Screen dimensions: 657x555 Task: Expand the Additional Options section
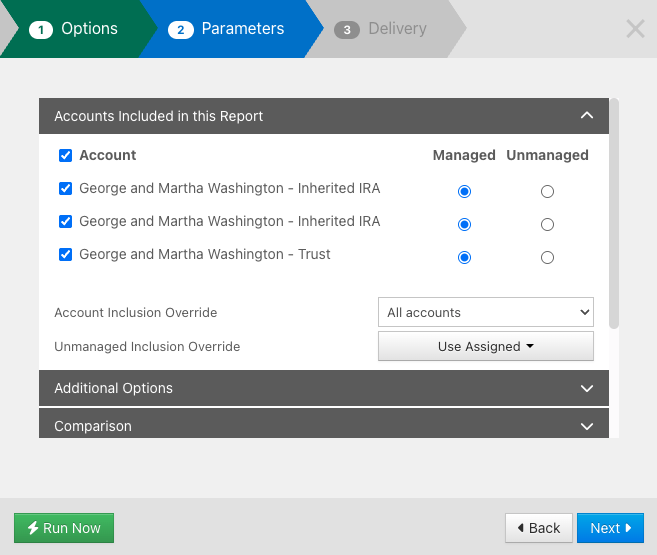323,388
